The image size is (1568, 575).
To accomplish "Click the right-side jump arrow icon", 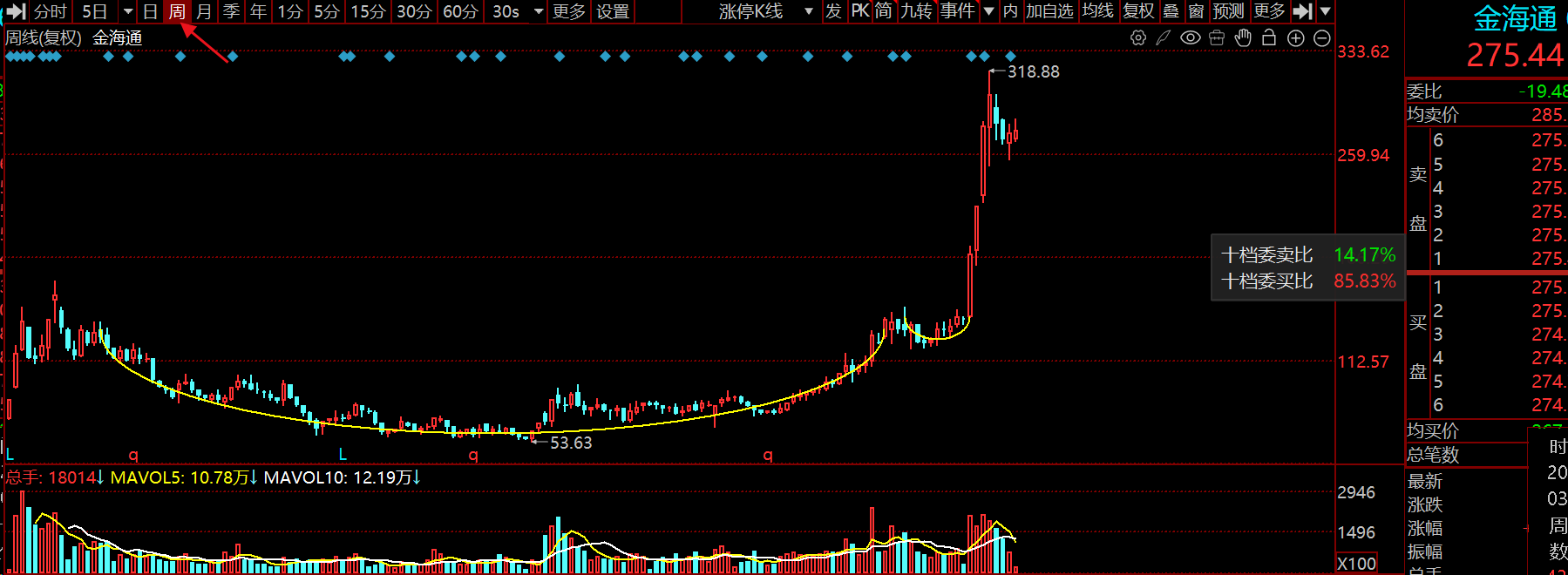I will (x=1303, y=11).
